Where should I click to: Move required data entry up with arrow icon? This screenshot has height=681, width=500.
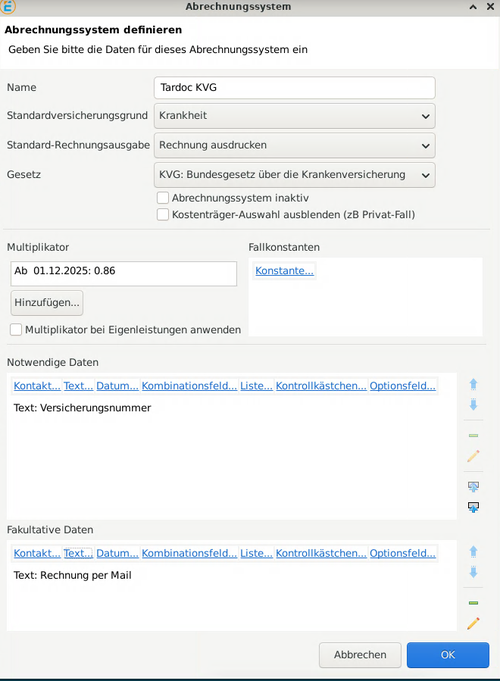[474, 384]
